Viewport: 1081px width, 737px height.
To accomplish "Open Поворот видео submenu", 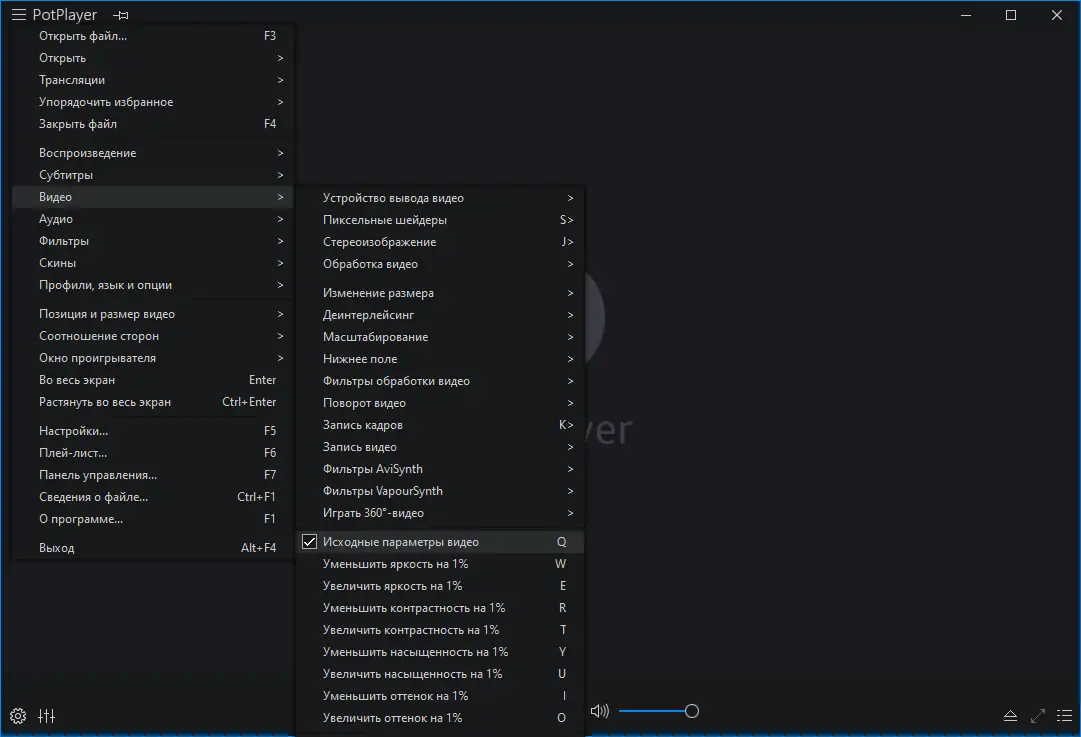I will click(440, 403).
